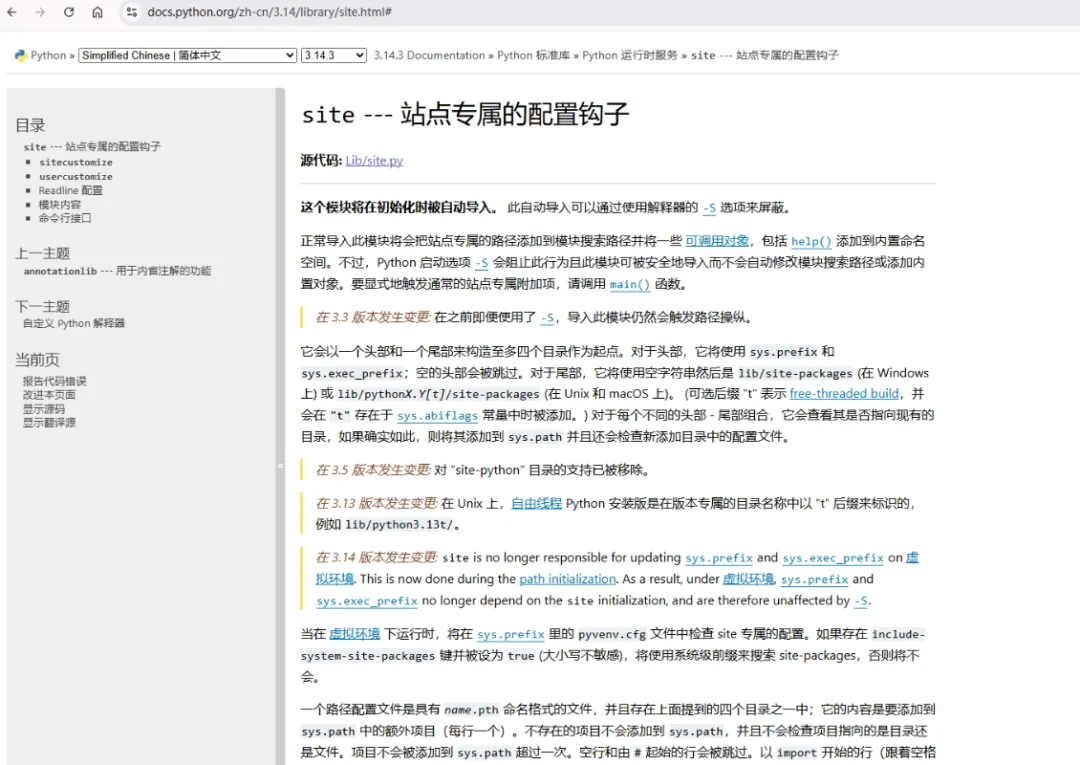This screenshot has height=765, width=1080.
Task: Jump to the usercustomize section in sidebar
Action: coord(76,176)
